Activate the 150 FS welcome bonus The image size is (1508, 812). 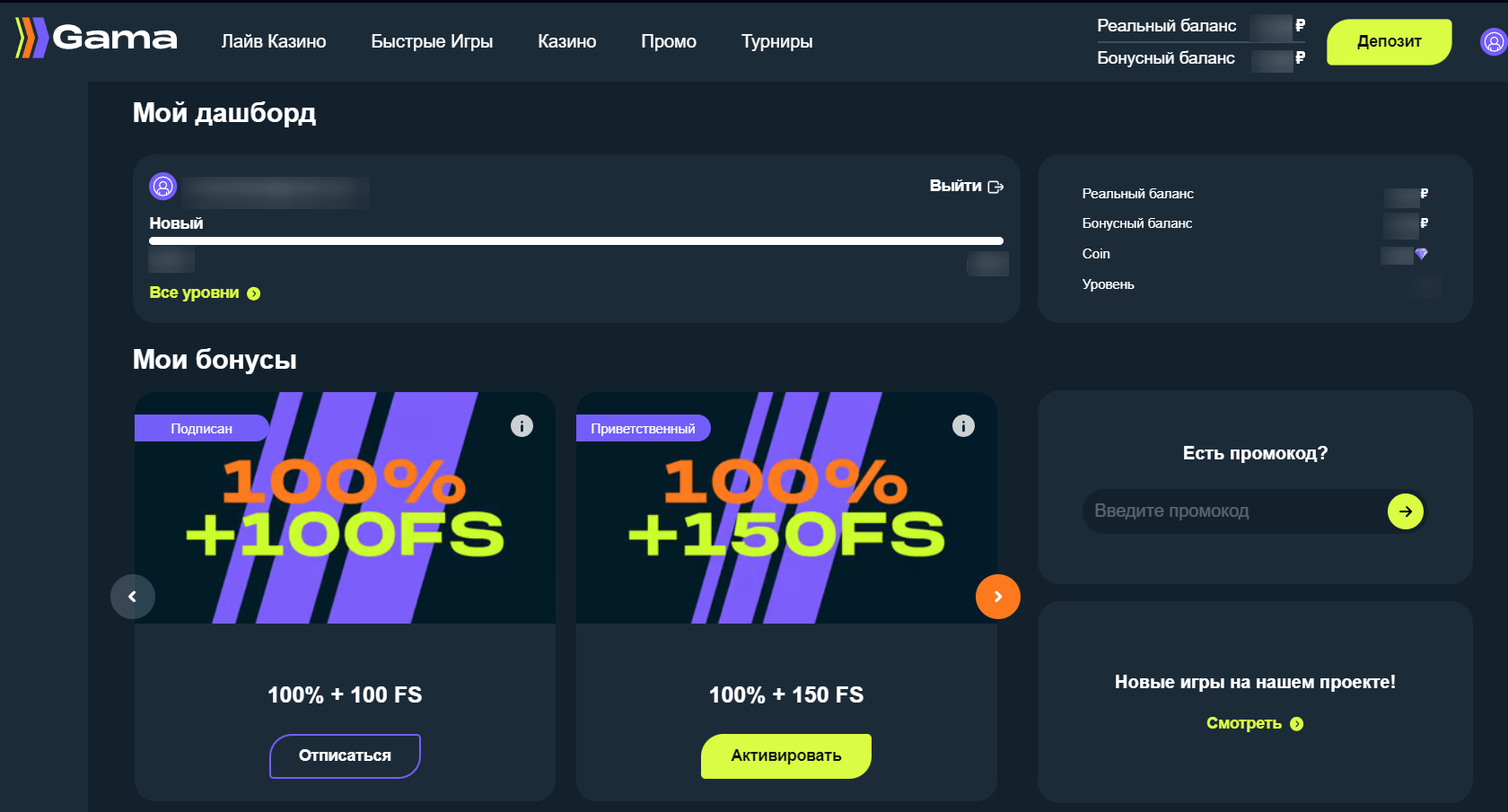click(785, 755)
